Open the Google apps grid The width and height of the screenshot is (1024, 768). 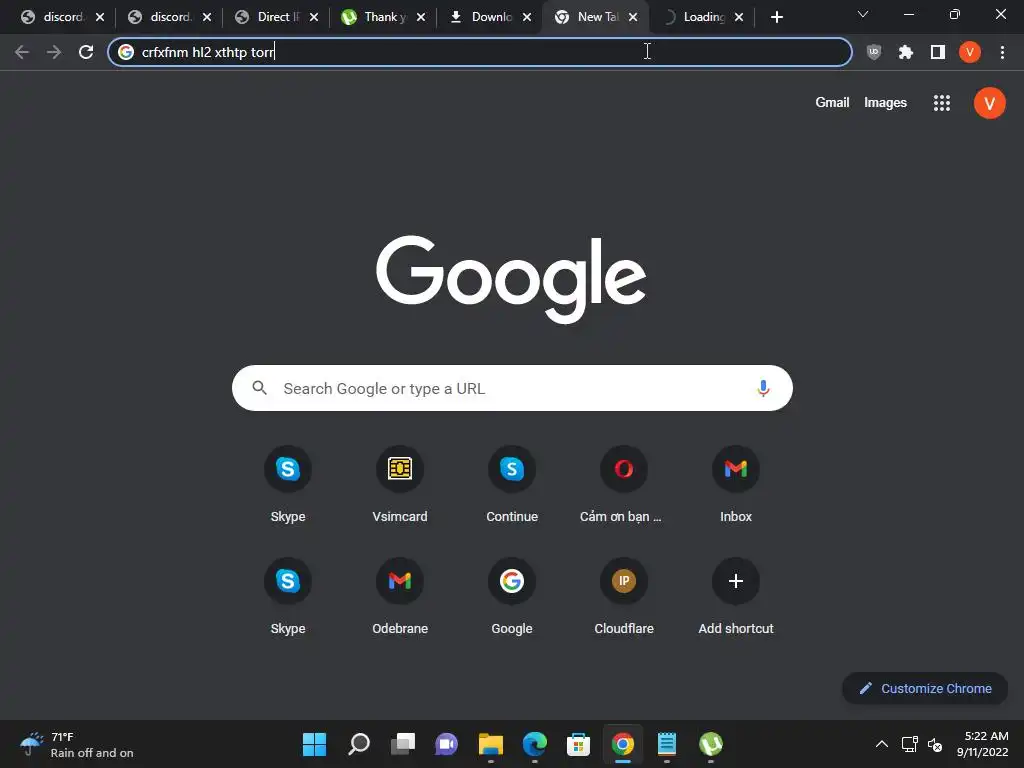941,103
